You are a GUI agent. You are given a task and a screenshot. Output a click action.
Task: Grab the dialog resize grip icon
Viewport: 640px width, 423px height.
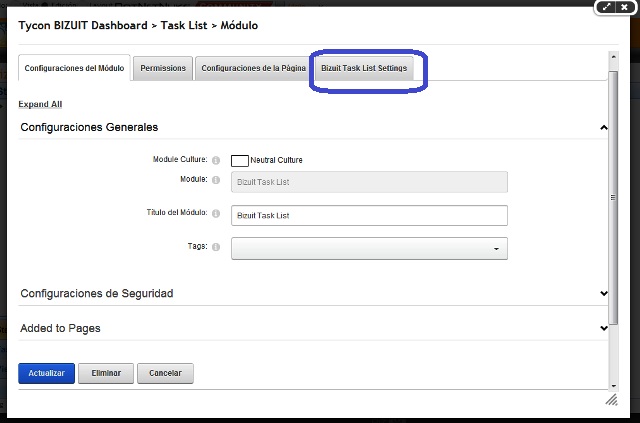tap(611, 400)
